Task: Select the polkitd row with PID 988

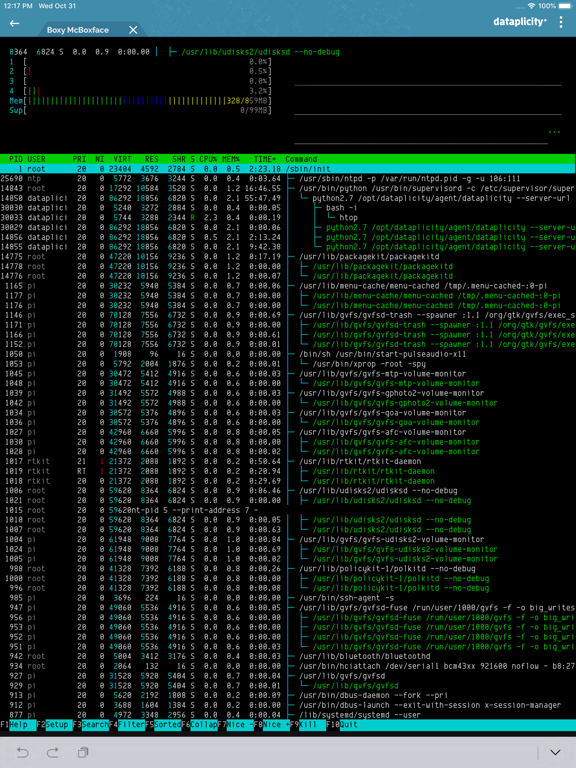Action: click(288, 569)
